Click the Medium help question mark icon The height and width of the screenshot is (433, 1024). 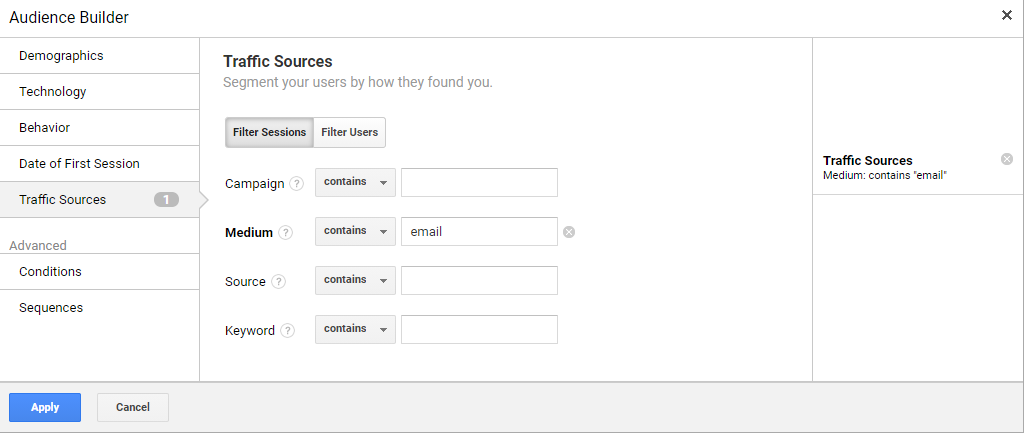coord(286,233)
